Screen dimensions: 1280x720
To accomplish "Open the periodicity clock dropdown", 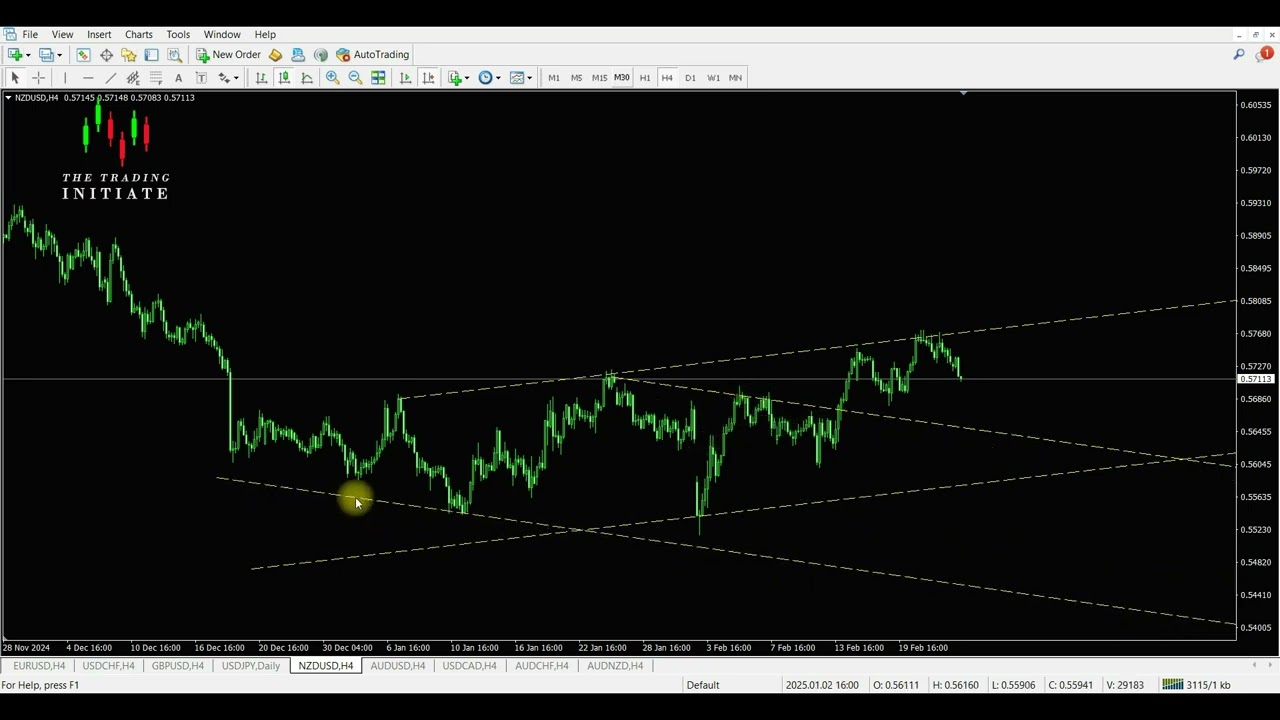I will pos(498,78).
